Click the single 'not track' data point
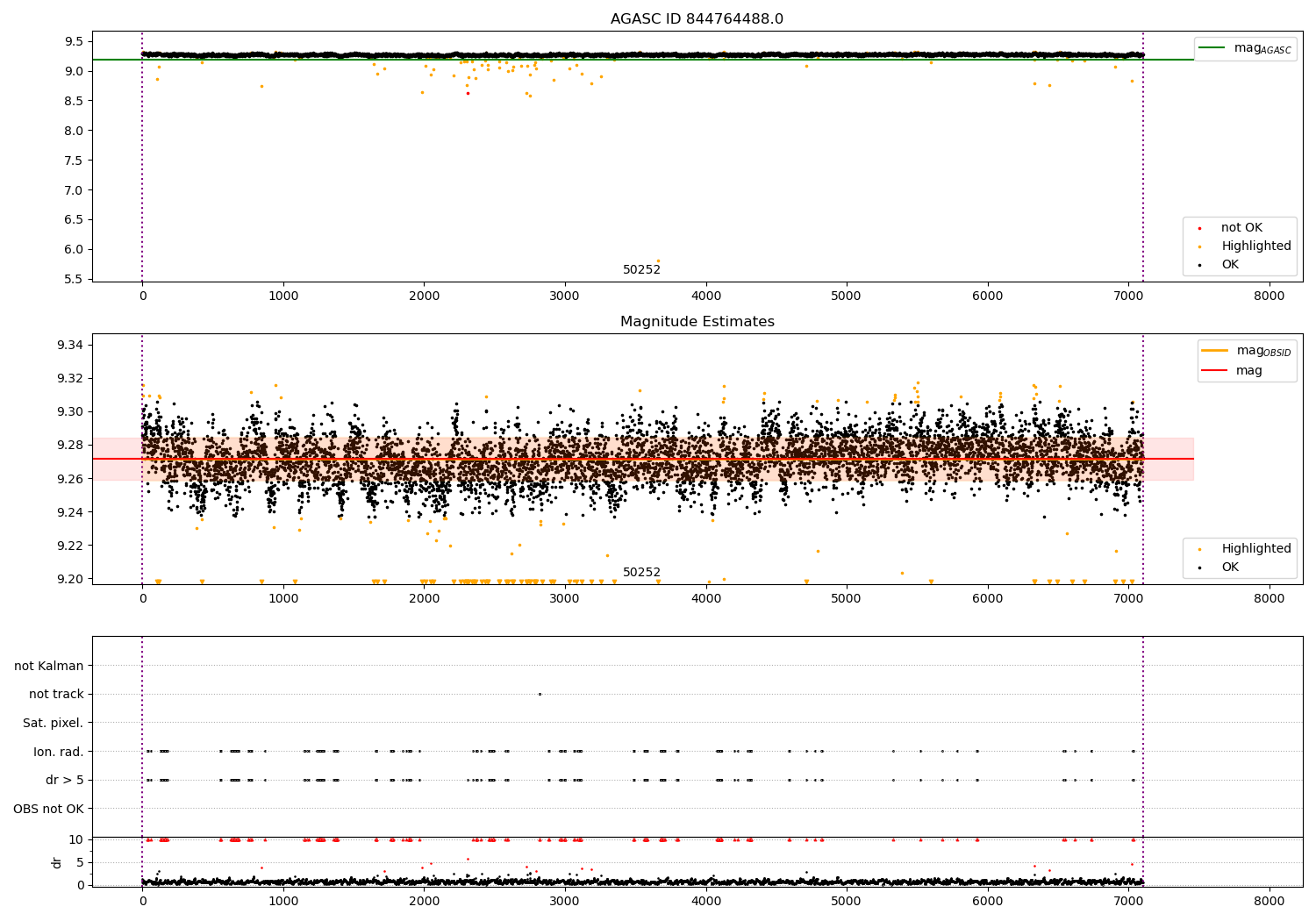Viewport: 1316px width, 921px height. tap(540, 695)
